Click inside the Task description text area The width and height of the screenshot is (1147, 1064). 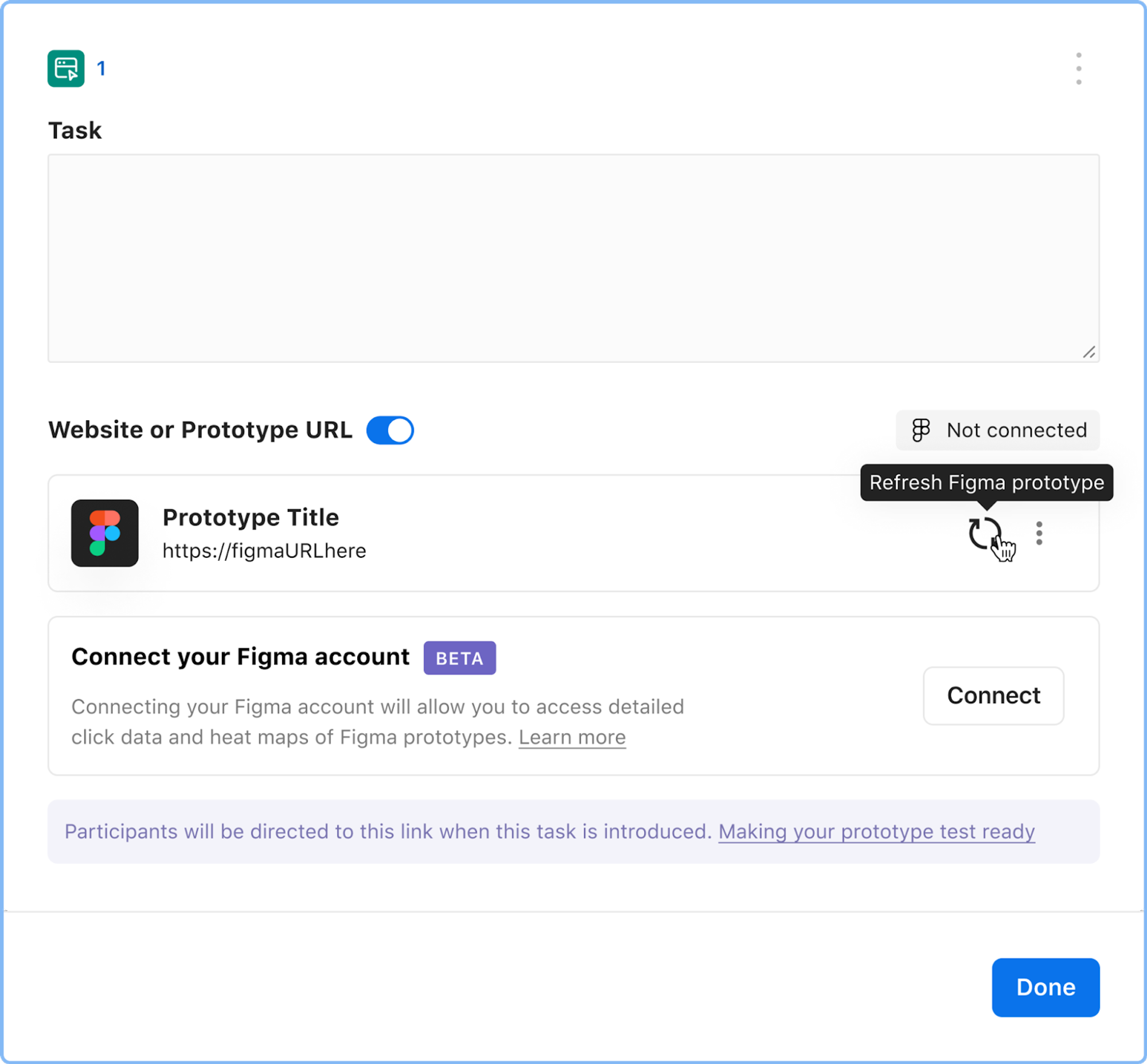pyautogui.click(x=573, y=258)
